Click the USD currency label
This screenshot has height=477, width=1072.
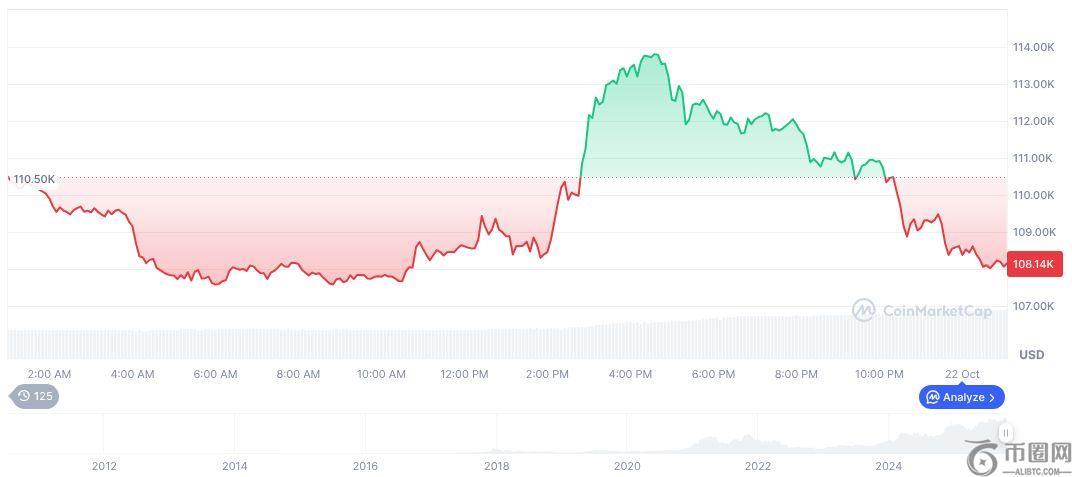pos(1031,355)
